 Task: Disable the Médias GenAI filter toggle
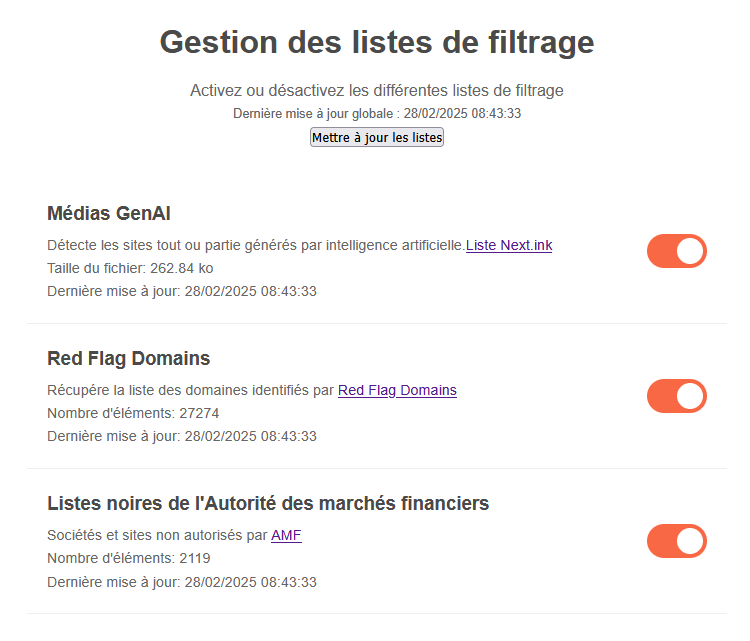(x=676, y=251)
